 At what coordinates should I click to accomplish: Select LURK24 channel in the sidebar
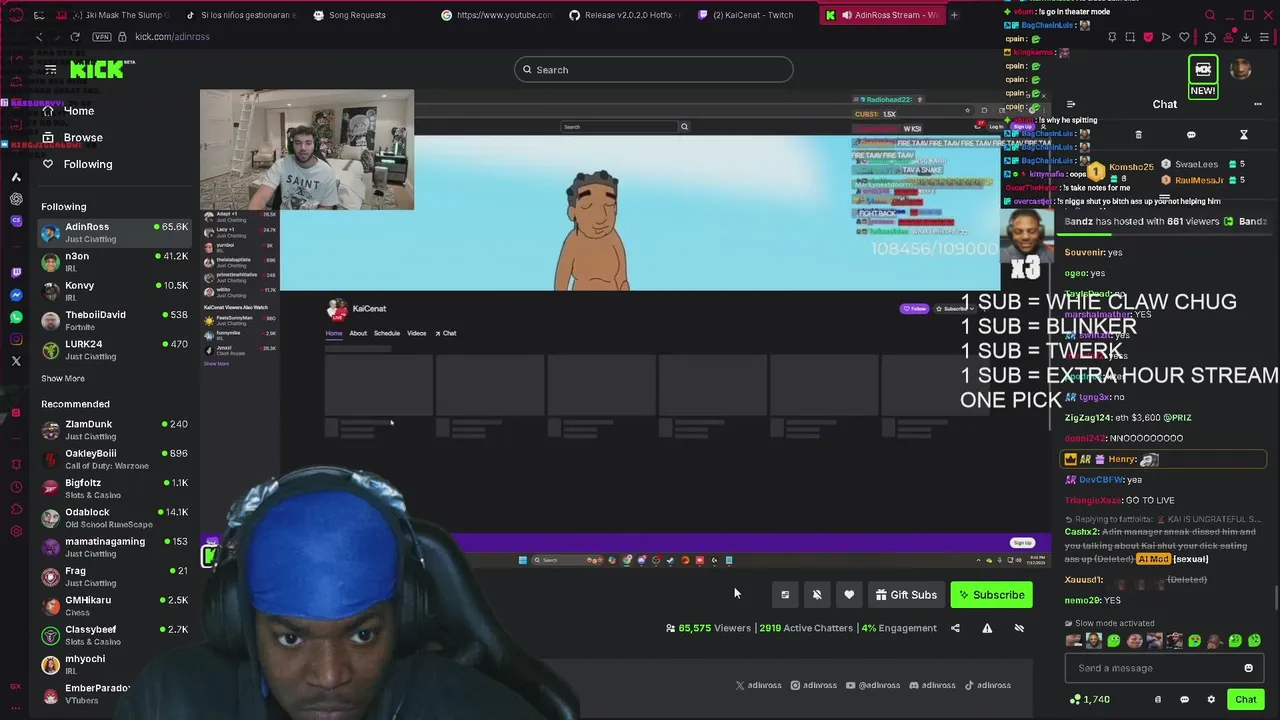point(114,349)
